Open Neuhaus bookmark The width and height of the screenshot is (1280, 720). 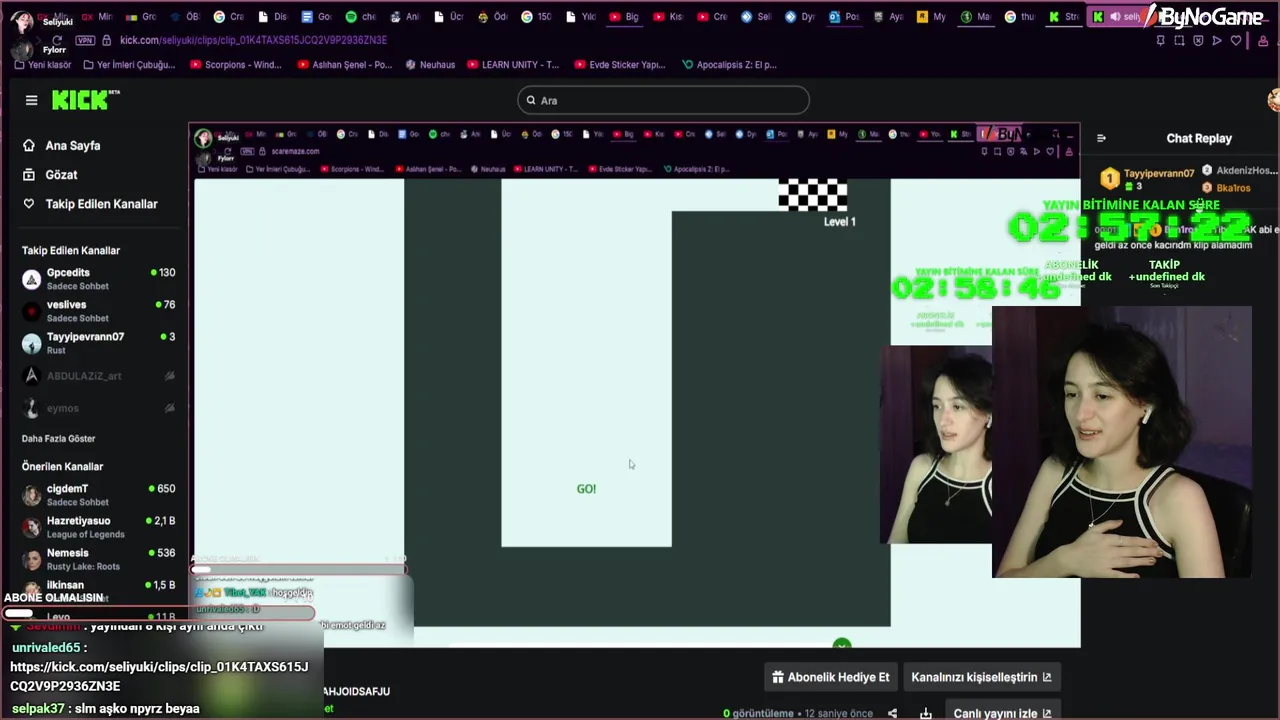tap(430, 65)
